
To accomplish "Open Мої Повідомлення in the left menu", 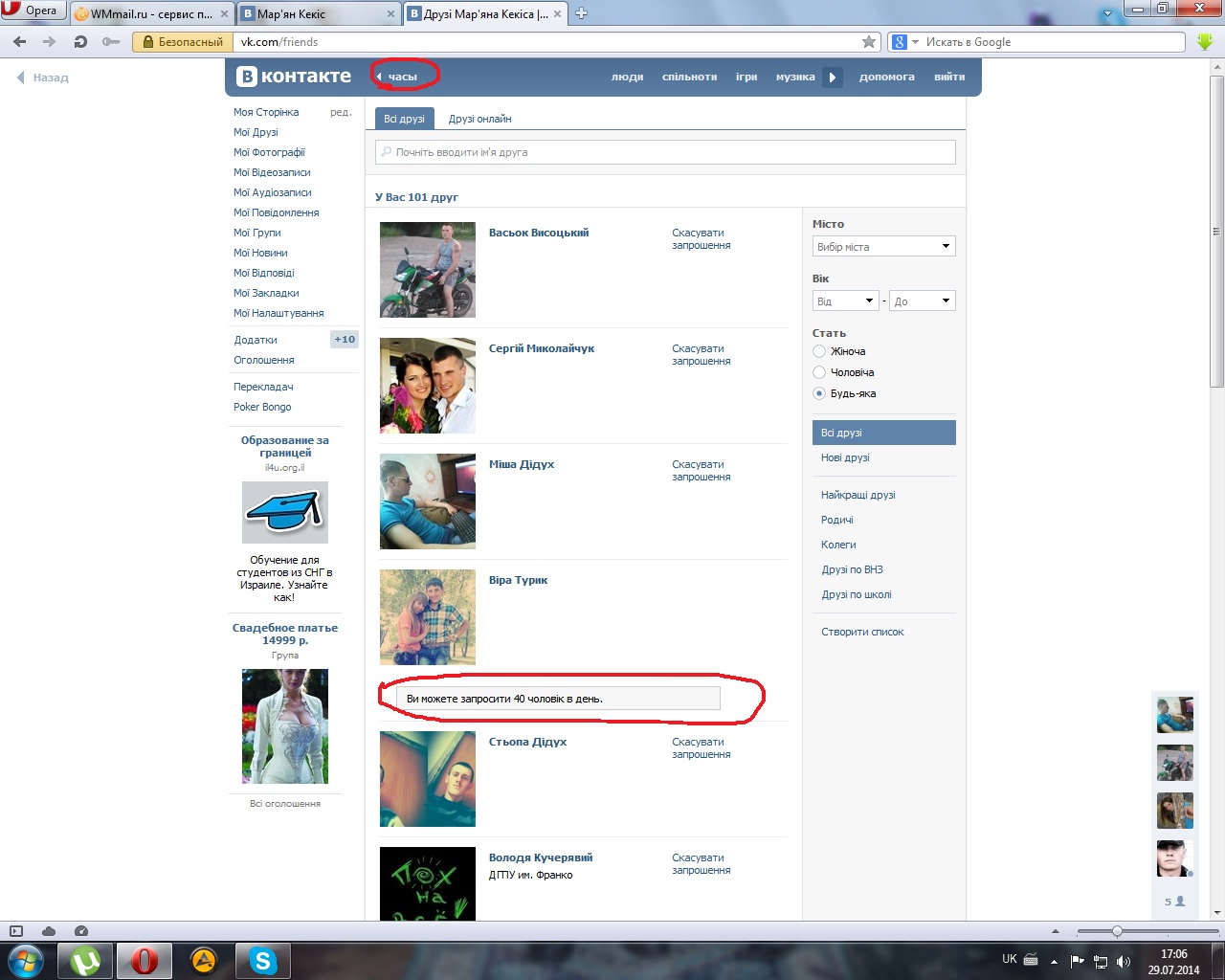I will (277, 212).
